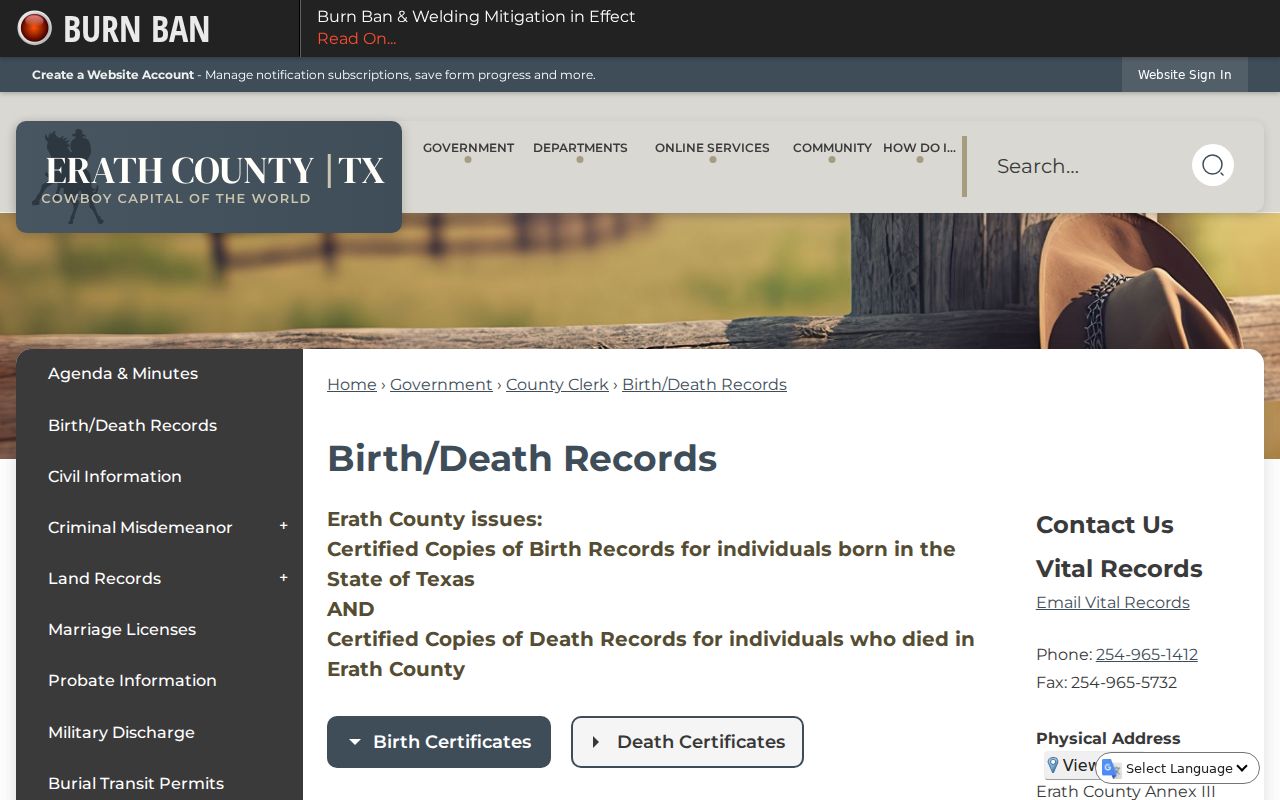Expand the Death Certificates section
Viewport: 1280px width, 800px height.
pos(687,742)
